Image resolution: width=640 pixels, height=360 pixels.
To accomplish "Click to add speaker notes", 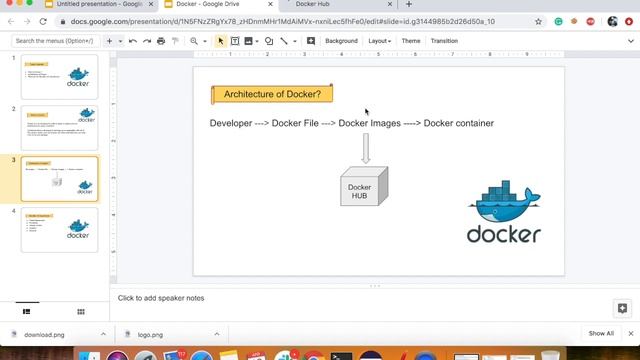I will (161, 298).
